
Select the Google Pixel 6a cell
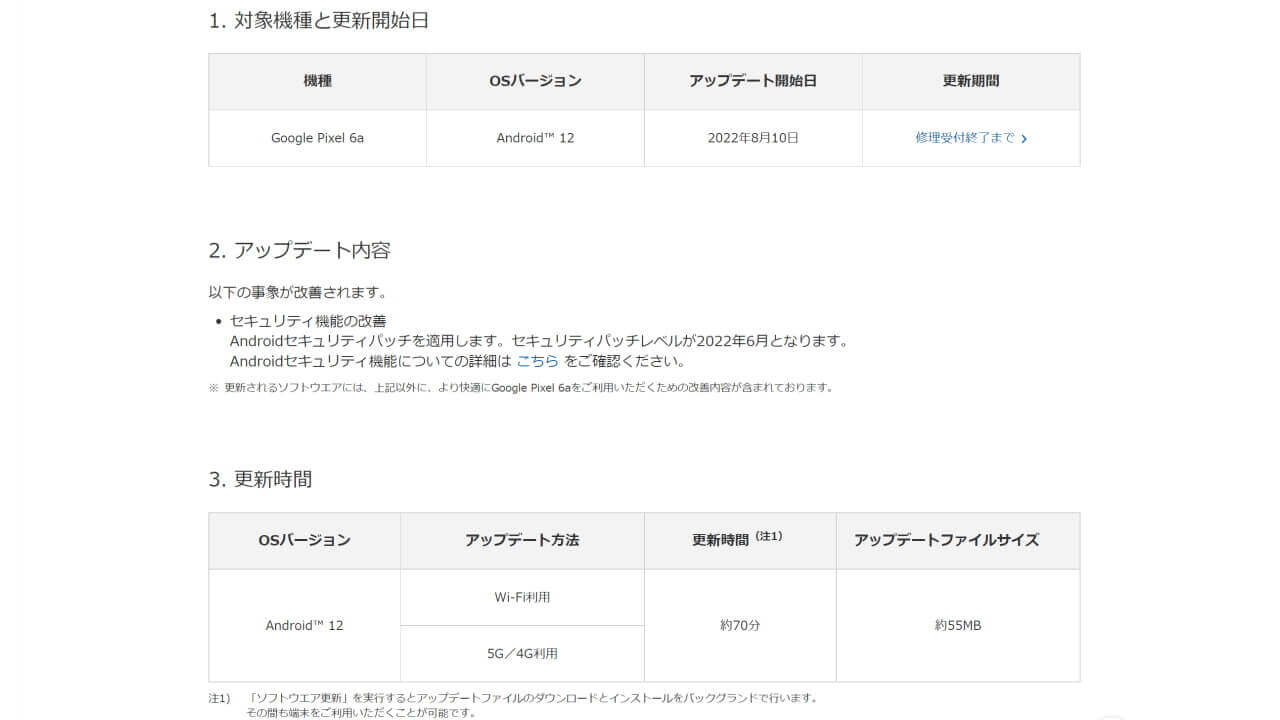[317, 138]
